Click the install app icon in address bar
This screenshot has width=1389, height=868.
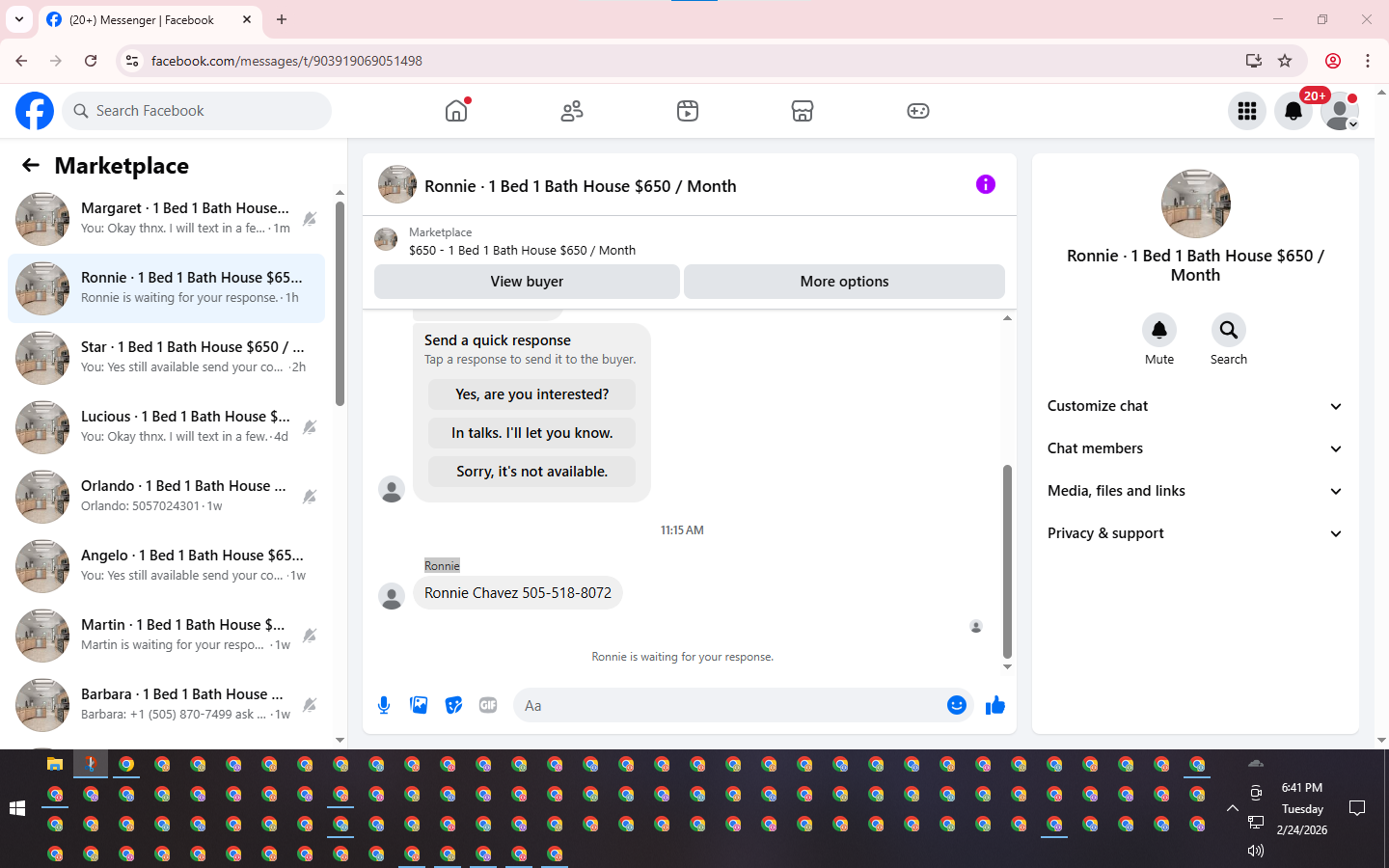coord(1254,61)
